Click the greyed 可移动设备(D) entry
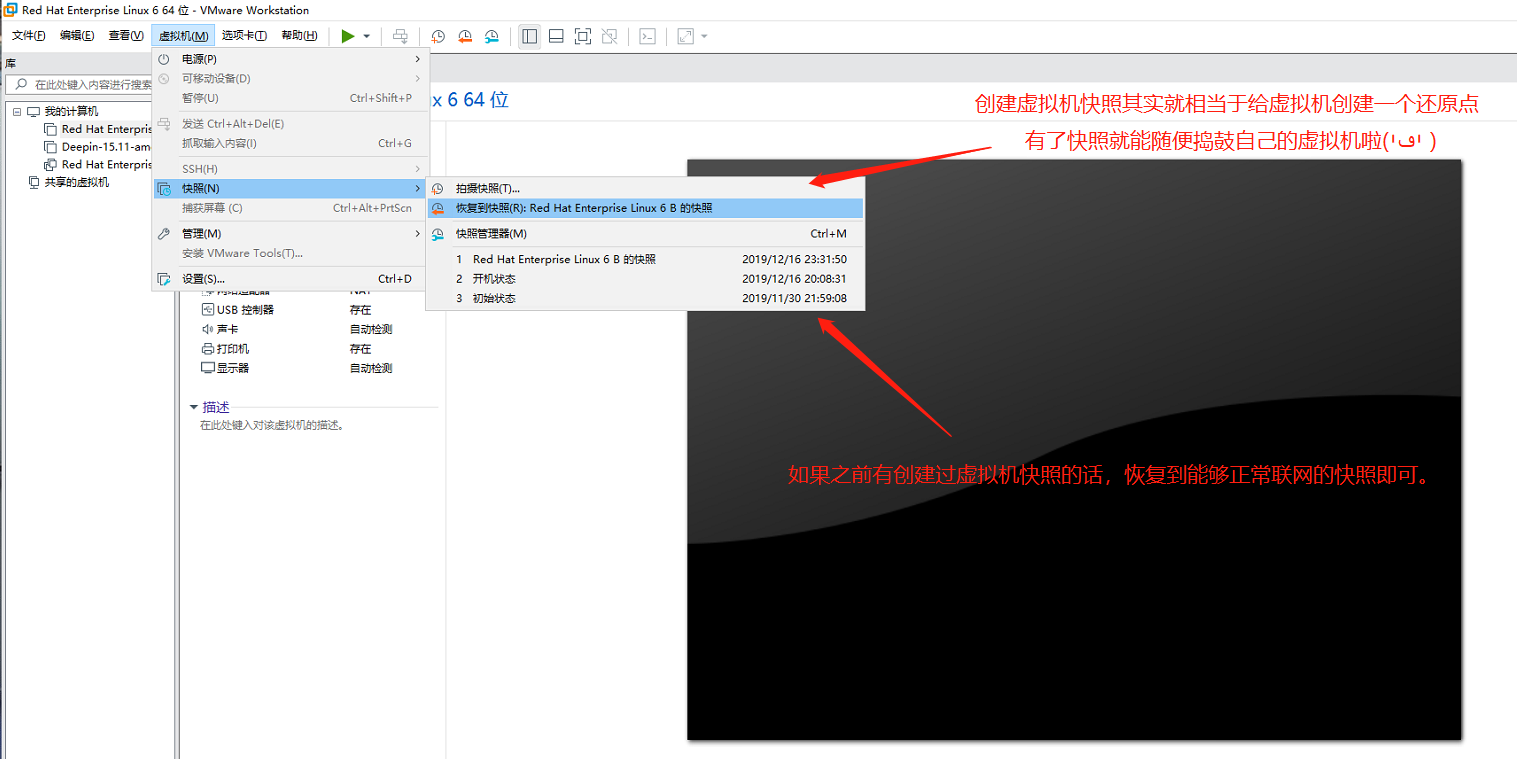Image resolution: width=1517 pixels, height=759 pixels. point(291,78)
